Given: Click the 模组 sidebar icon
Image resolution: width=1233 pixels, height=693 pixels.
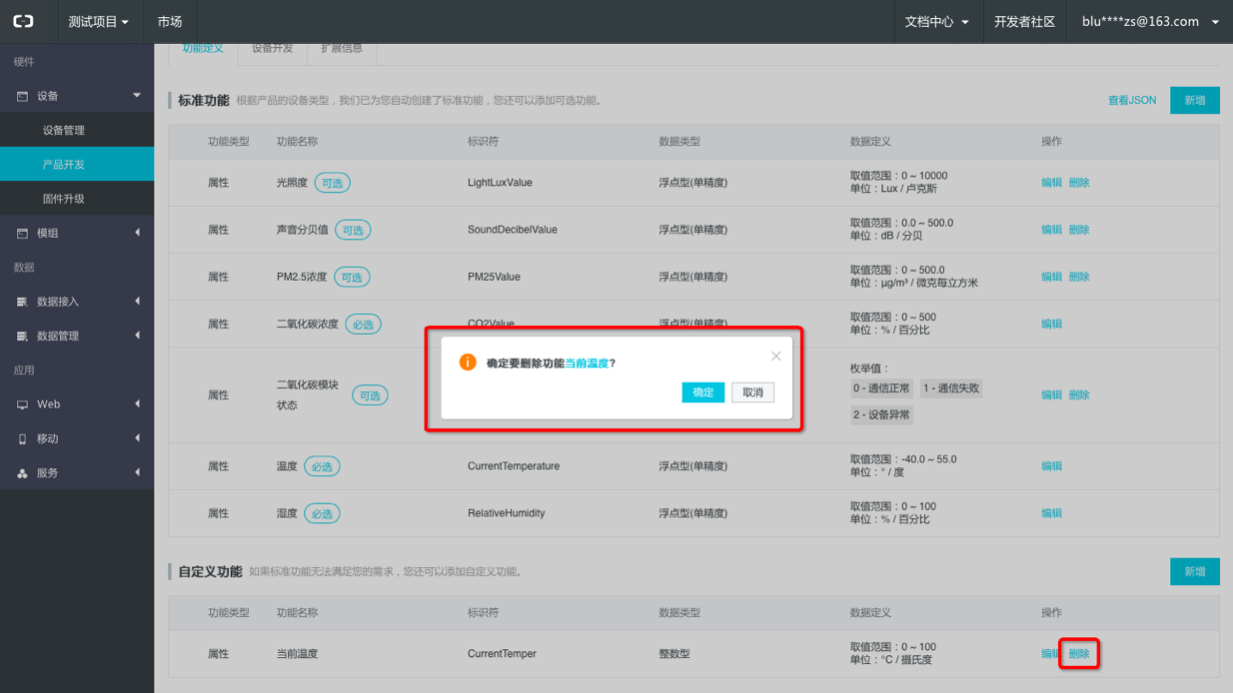Looking at the screenshot, I should click(x=22, y=233).
